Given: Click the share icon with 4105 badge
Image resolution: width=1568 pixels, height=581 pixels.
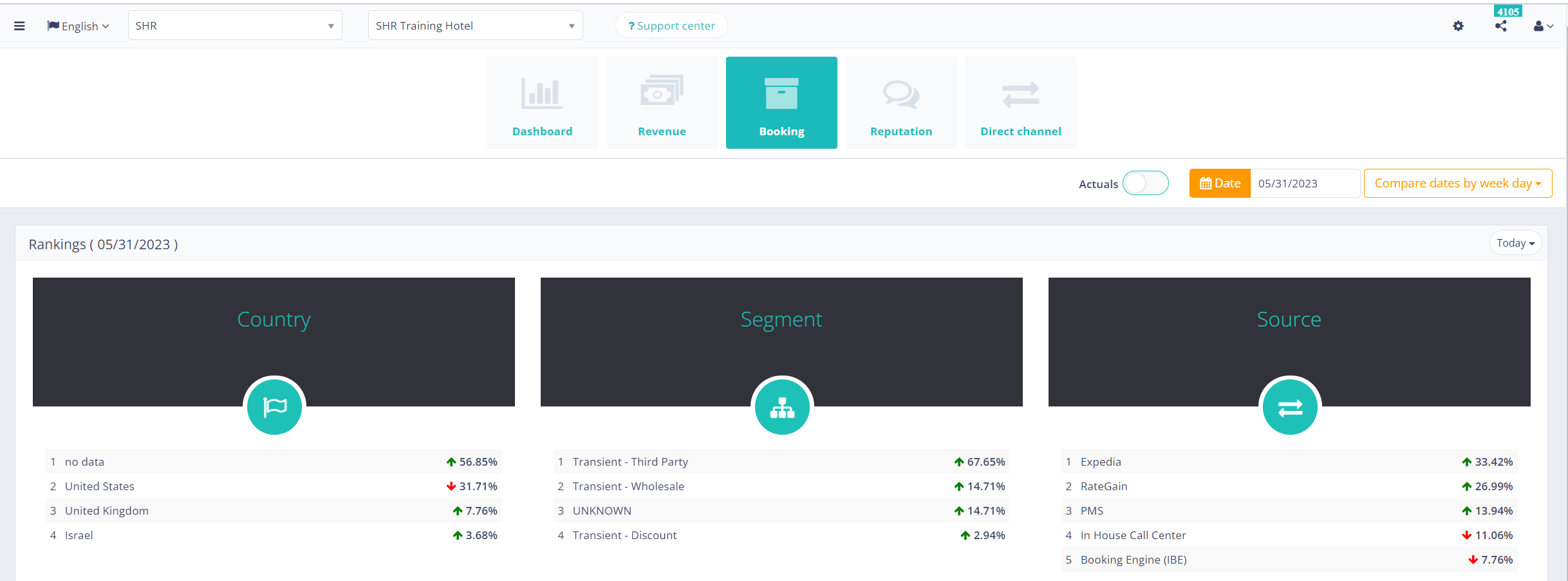Looking at the screenshot, I should tap(1500, 26).
